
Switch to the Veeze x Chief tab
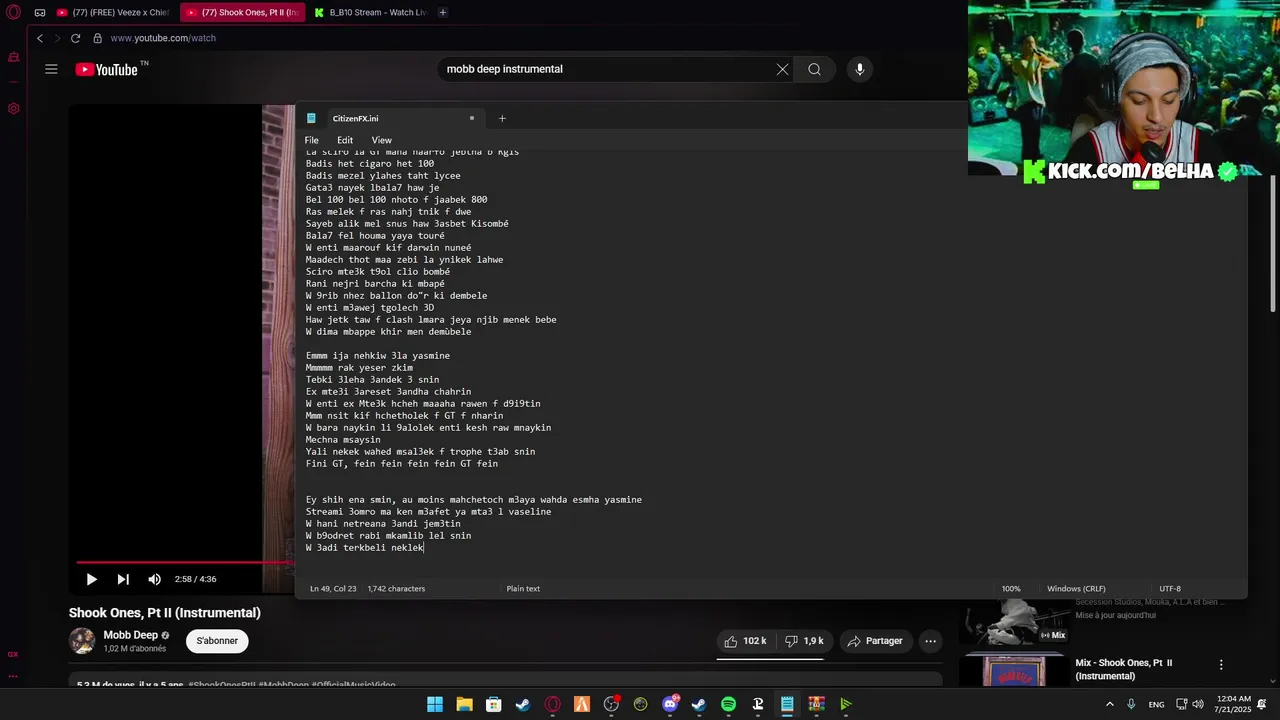click(x=113, y=13)
